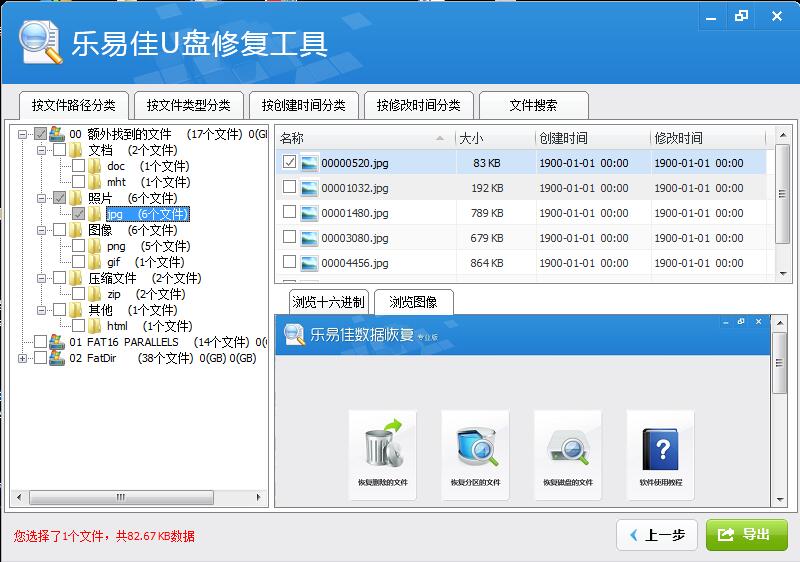Uncheck the 00000520.jpg file checkbox
The height and width of the screenshot is (562, 800).
point(289,162)
